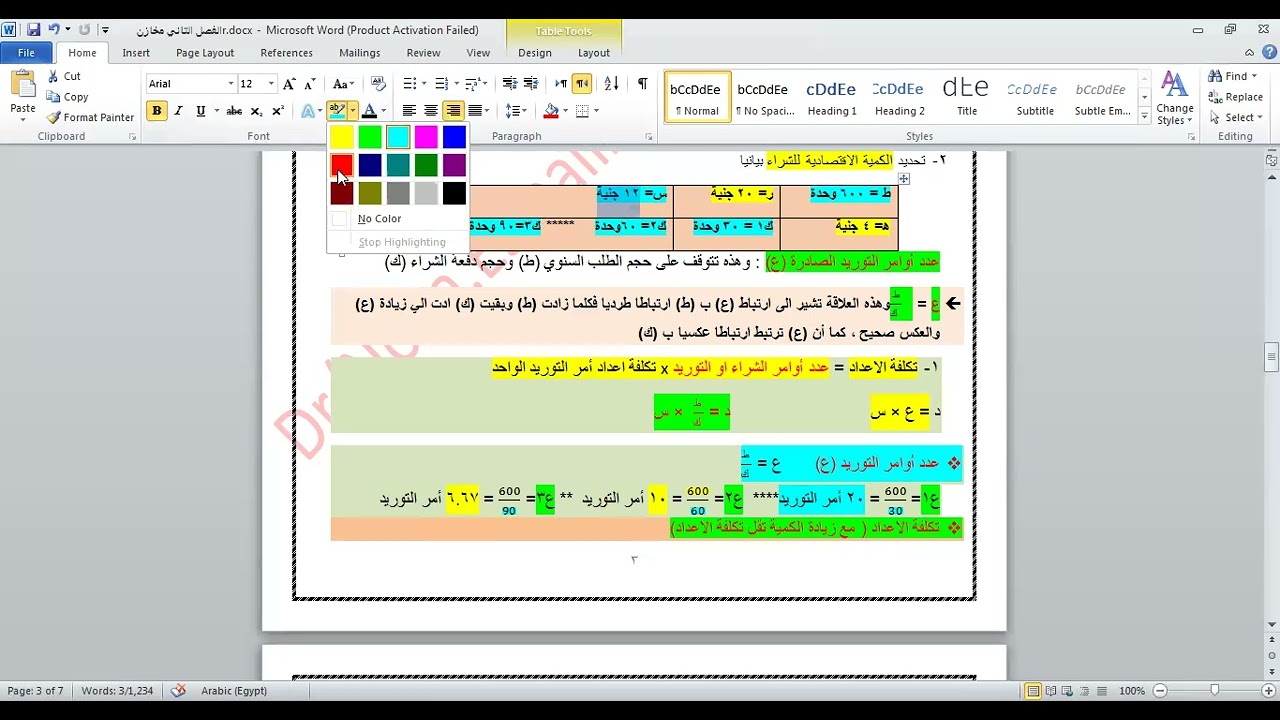This screenshot has height=720, width=1280.
Task: Click the Zoom In plus icon
Action: pos(1267,691)
